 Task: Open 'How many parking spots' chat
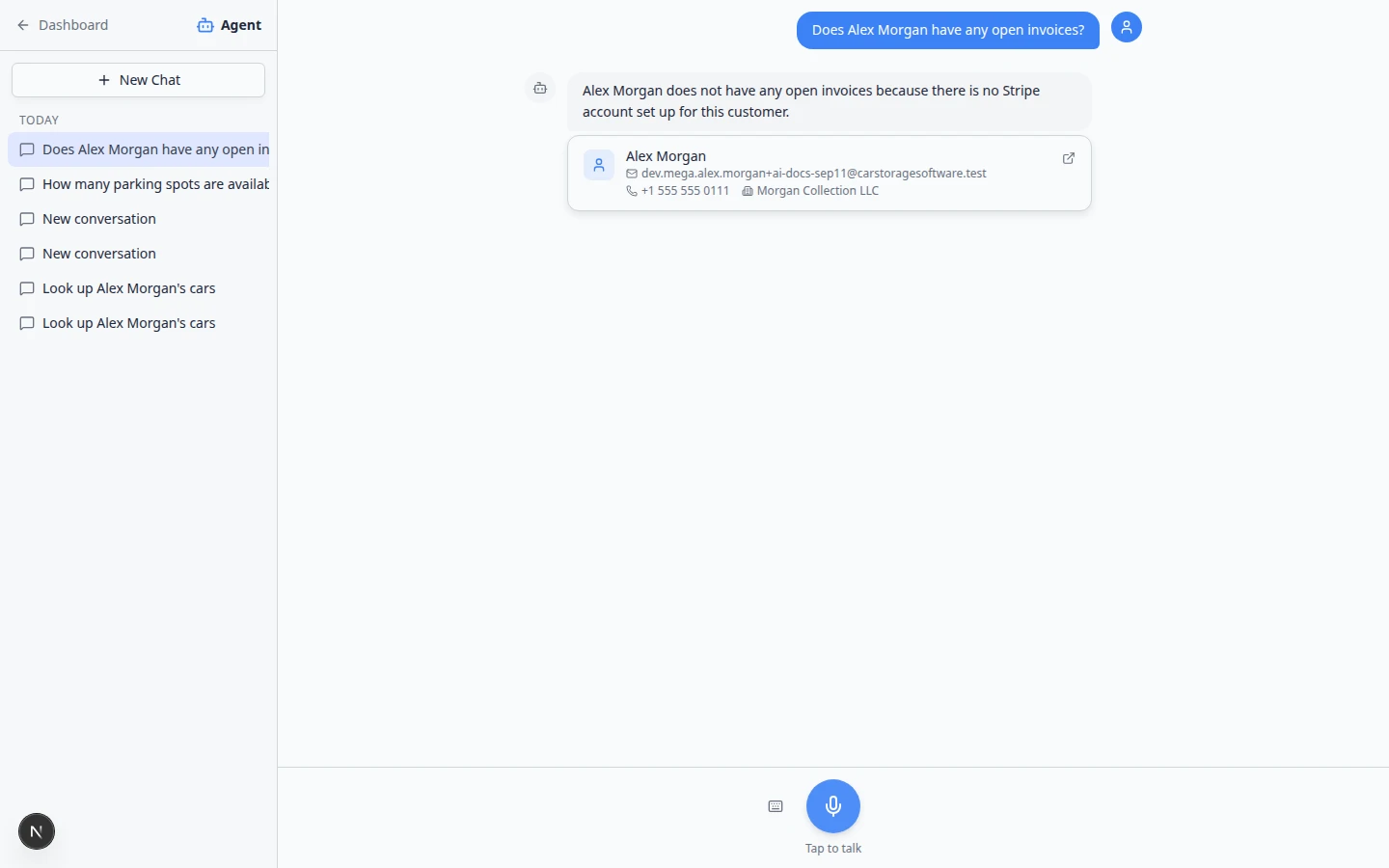coord(138,184)
